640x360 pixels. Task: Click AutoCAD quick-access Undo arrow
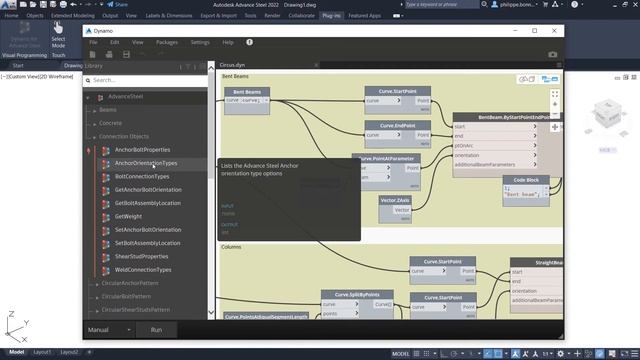click(73, 4)
